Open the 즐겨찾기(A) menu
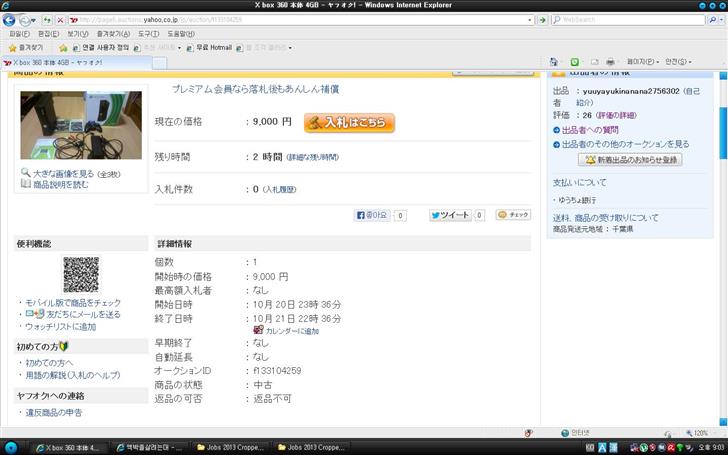 coord(113,34)
